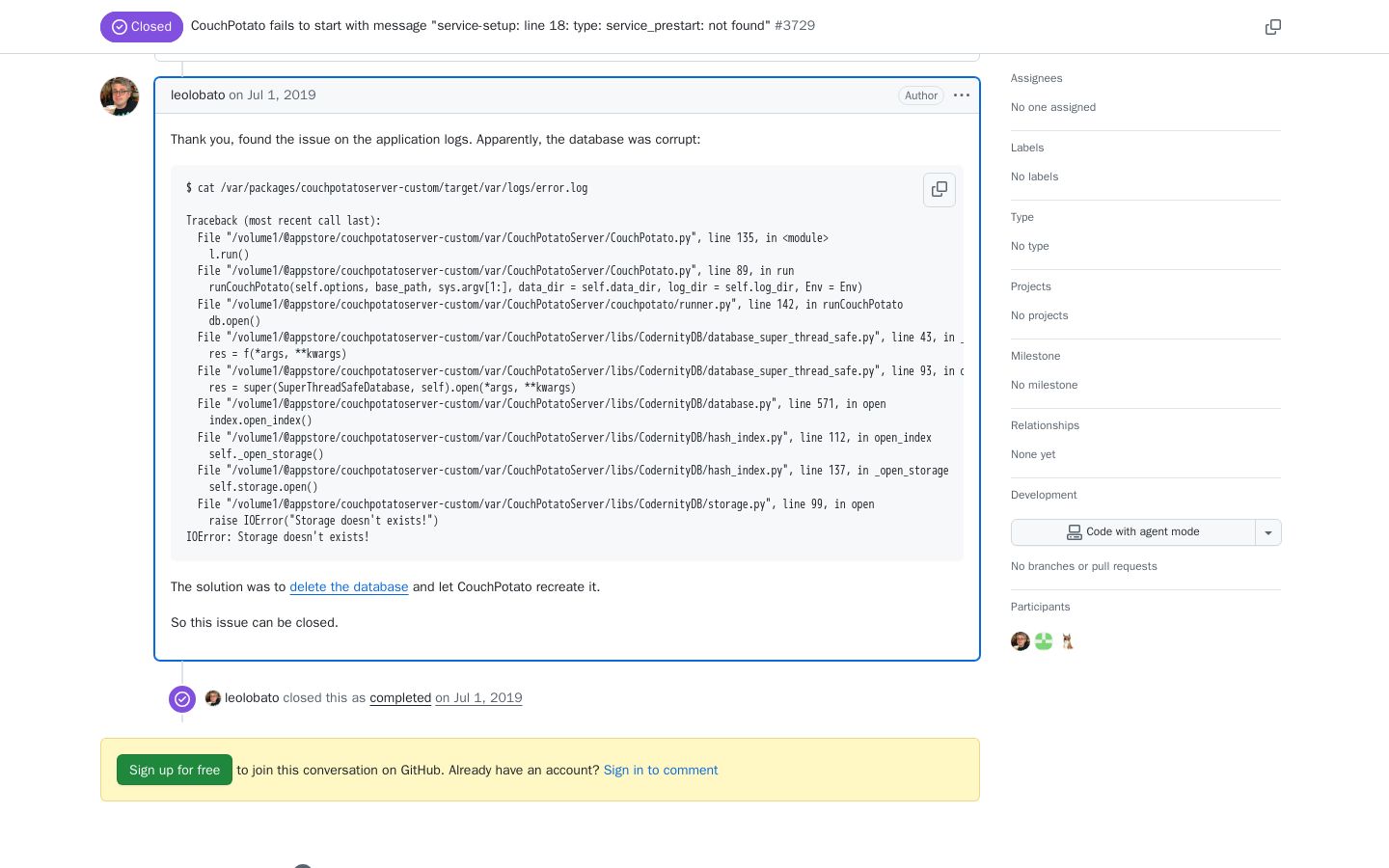Click the purple closed-status timeline icon
1389x868 pixels.
point(182,699)
